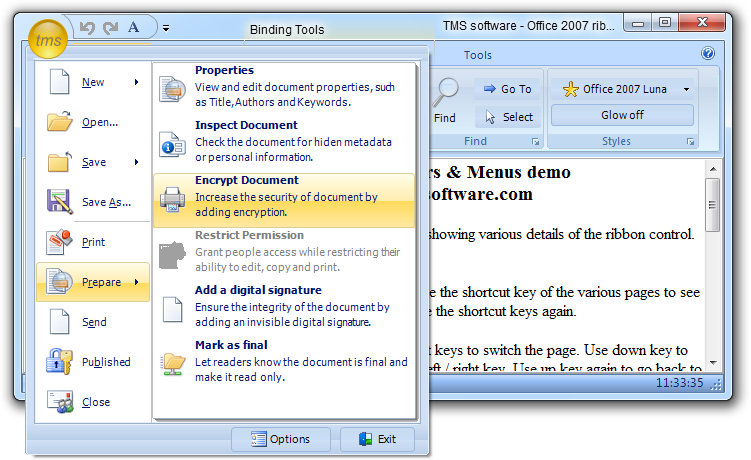Click the Inspect Document info icon
The image size is (751, 460).
[172, 144]
